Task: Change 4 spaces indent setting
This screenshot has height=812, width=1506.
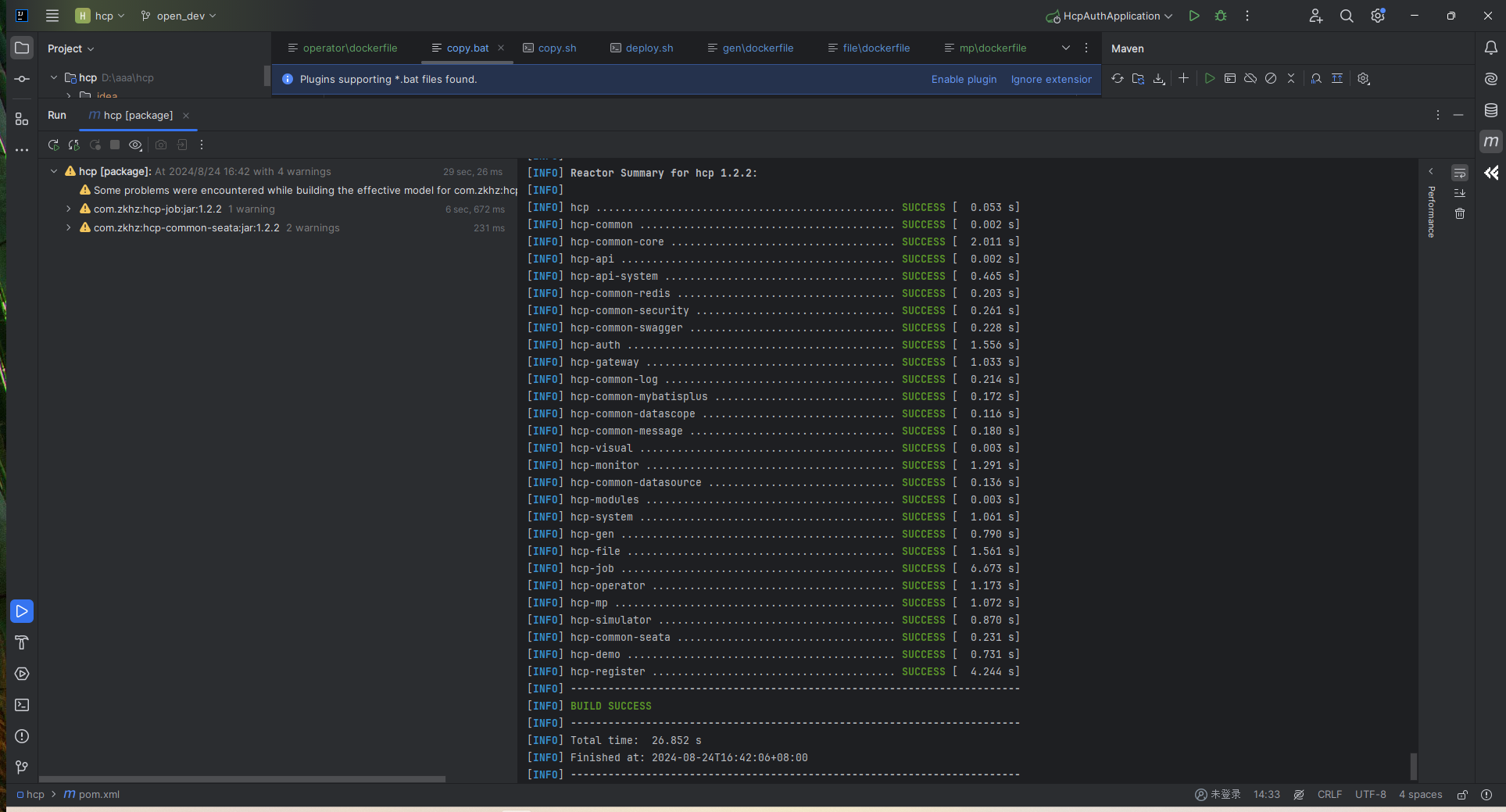Action: pyautogui.click(x=1421, y=794)
